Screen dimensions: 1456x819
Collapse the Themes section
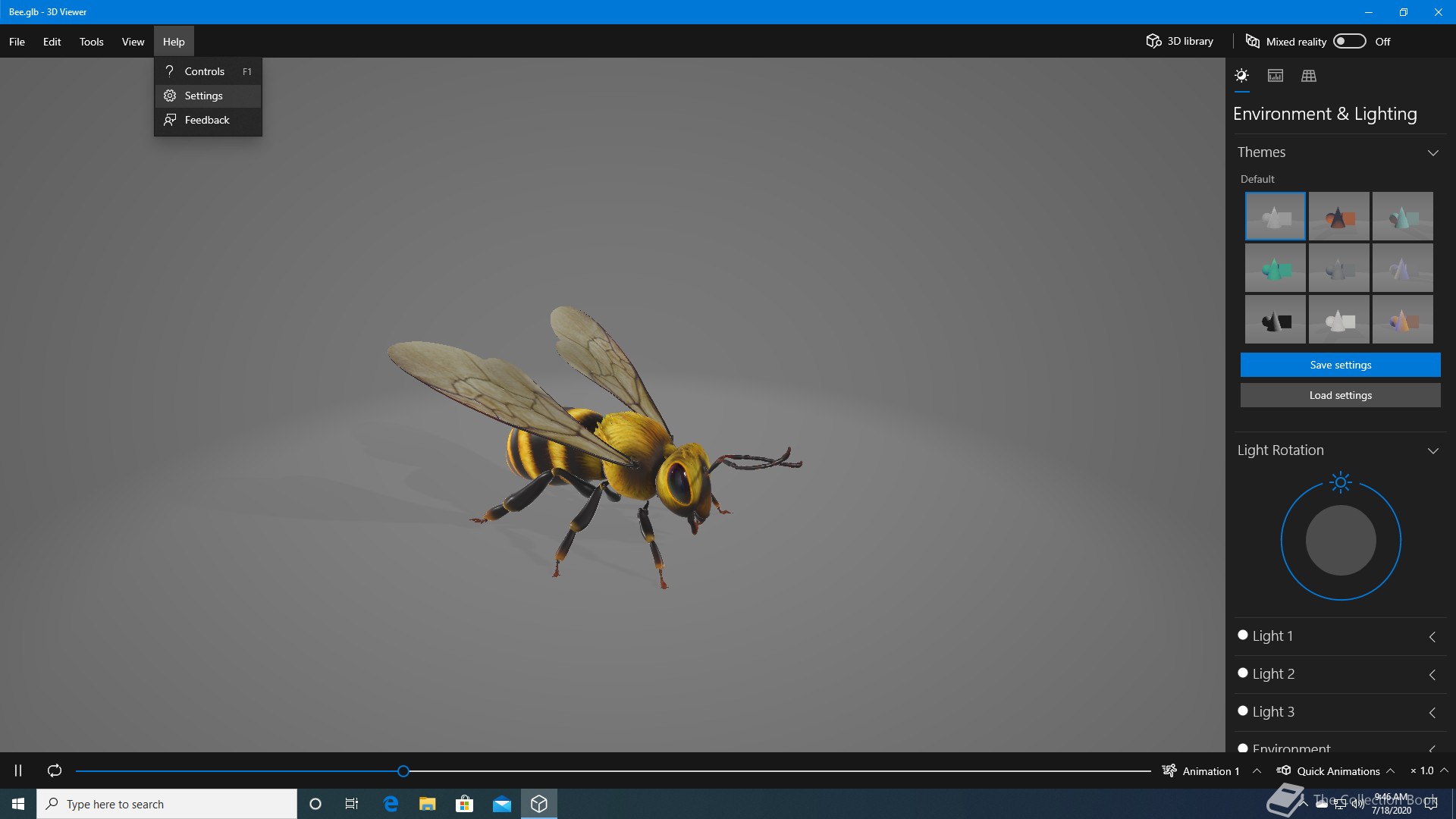point(1432,152)
